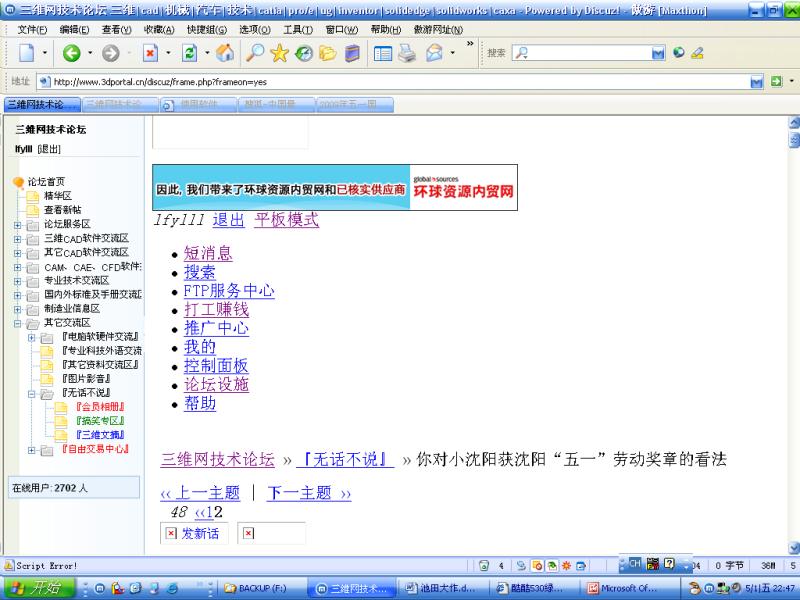Print the page using the printer icon
Image resolution: width=800 pixels, height=600 pixels.
(407, 53)
